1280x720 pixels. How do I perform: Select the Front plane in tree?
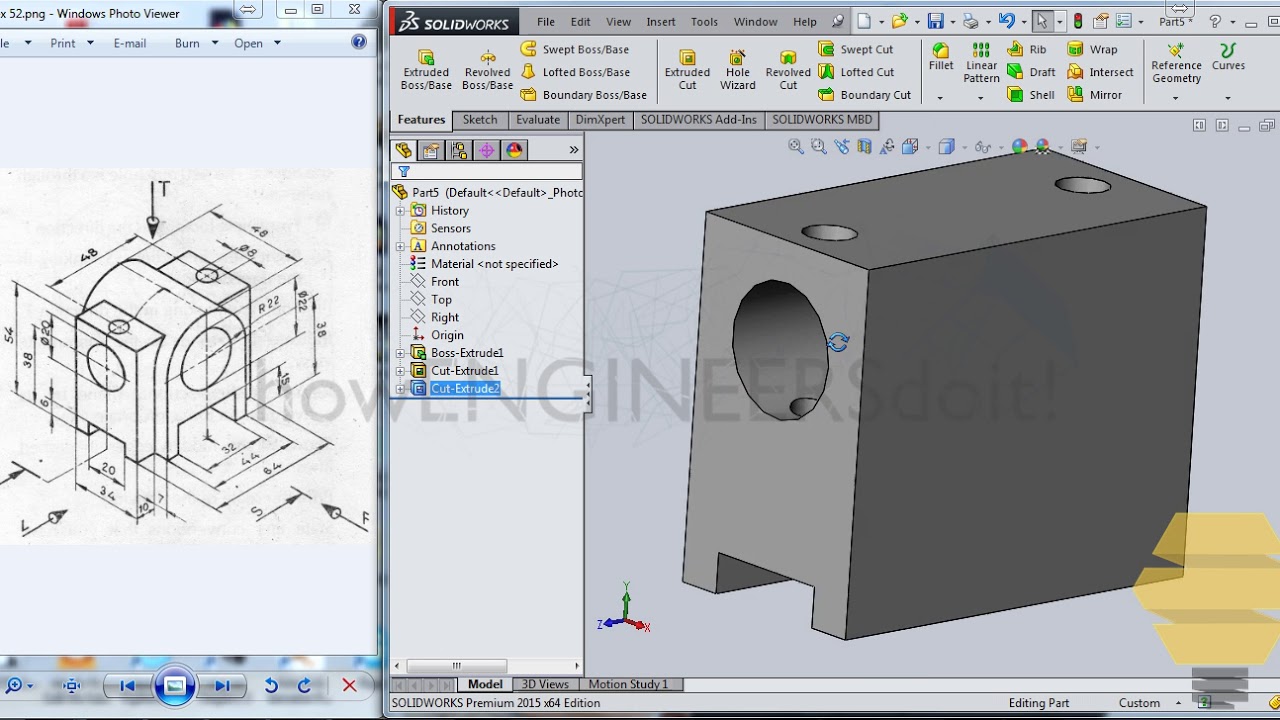445,282
